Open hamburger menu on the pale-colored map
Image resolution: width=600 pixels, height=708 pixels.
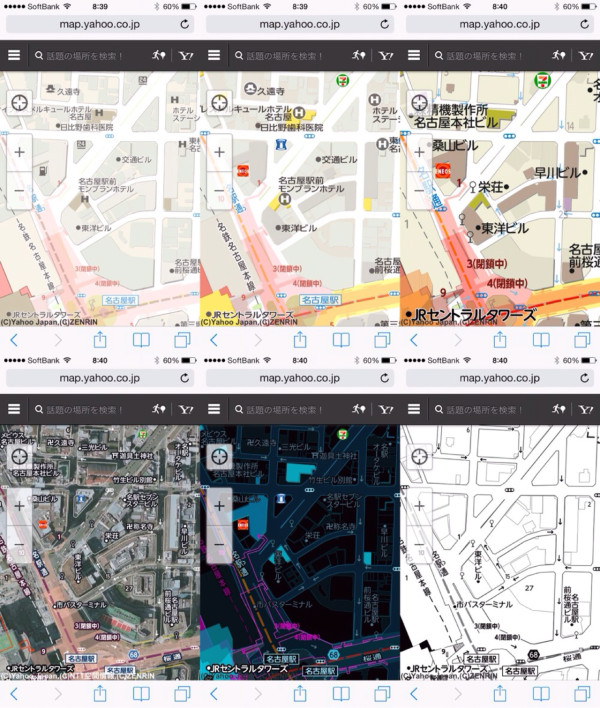[14, 56]
